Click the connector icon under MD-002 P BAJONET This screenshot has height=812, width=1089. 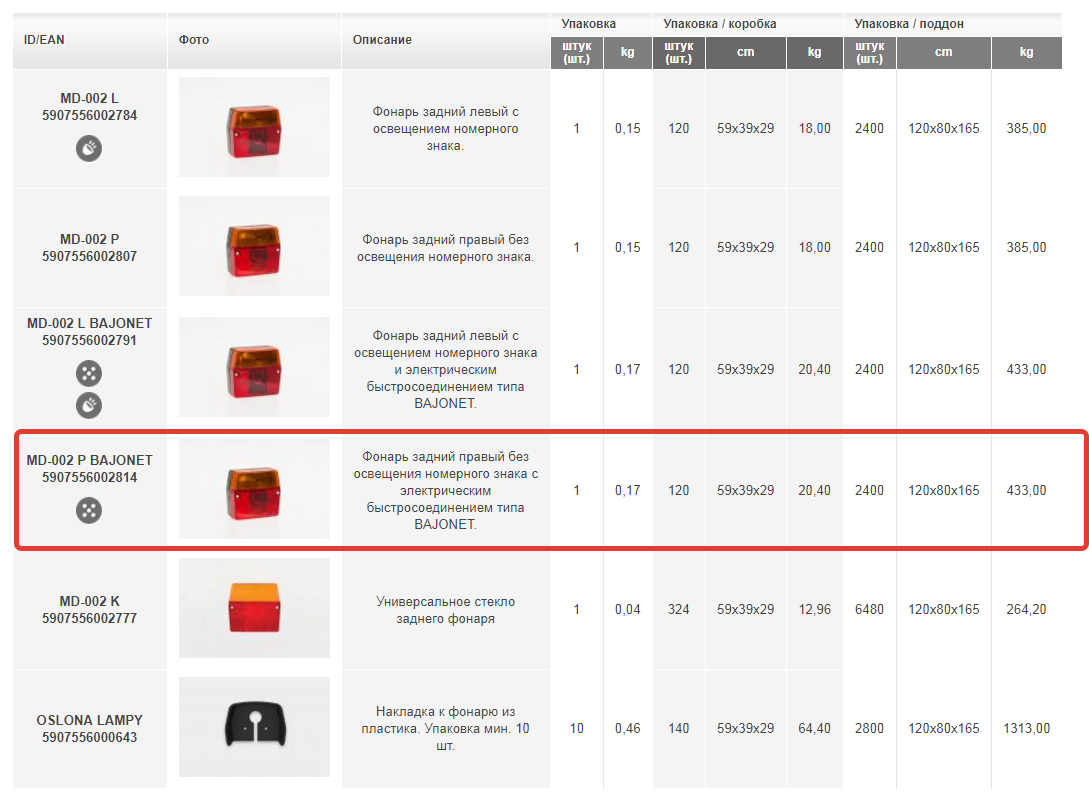[x=88, y=511]
